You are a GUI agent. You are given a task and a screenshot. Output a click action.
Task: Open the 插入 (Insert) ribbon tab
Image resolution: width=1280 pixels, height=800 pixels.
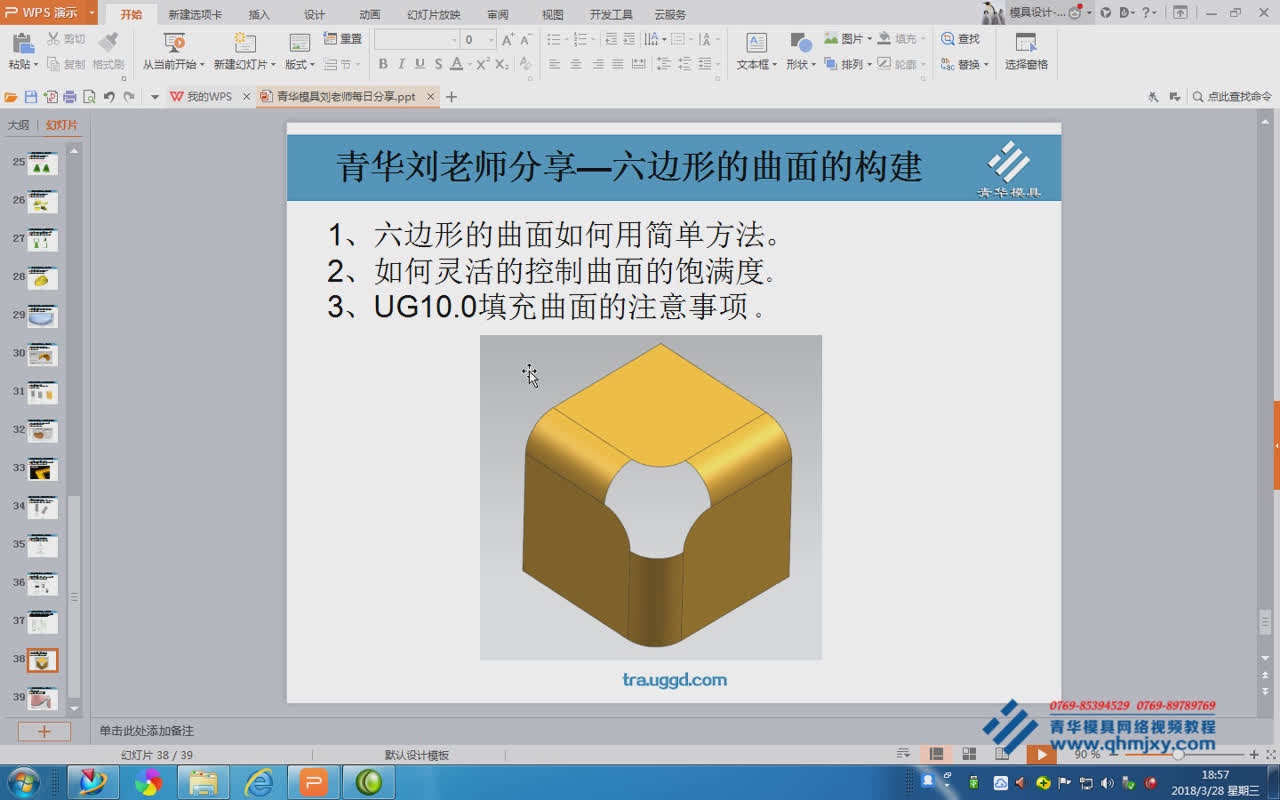pyautogui.click(x=259, y=15)
